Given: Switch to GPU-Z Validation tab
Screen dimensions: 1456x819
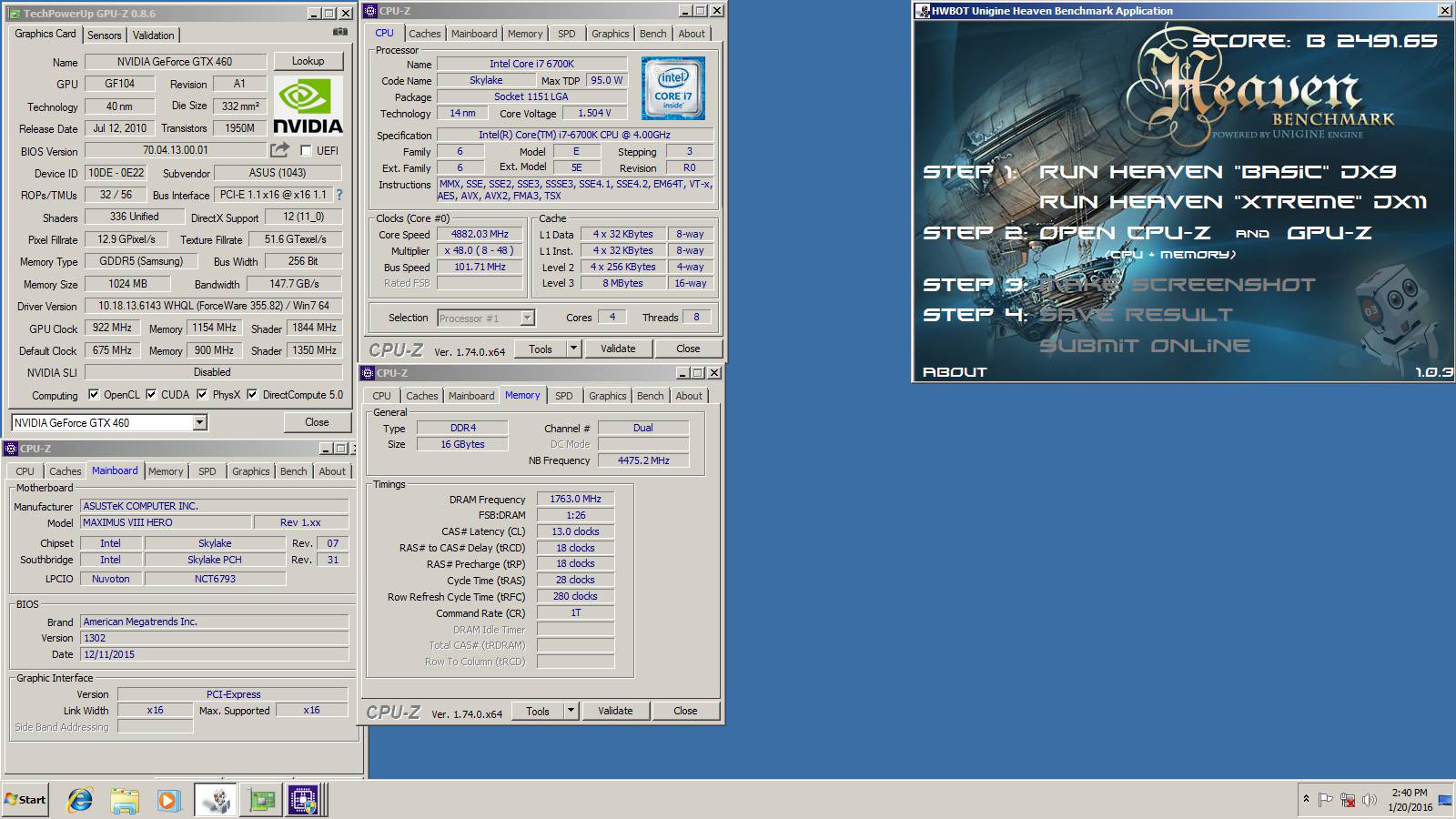Looking at the screenshot, I should pos(153,35).
